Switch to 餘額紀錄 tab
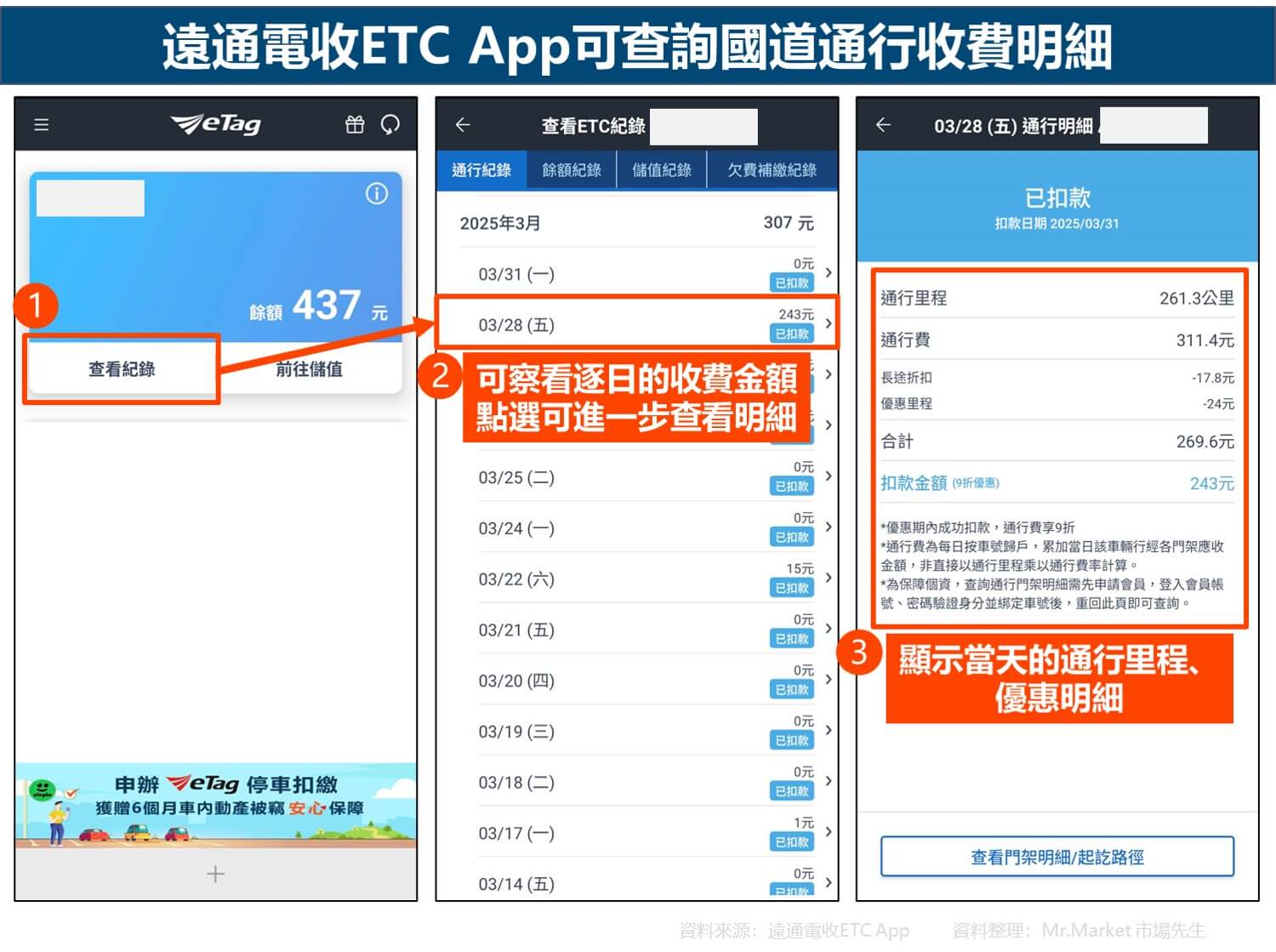 point(572,170)
